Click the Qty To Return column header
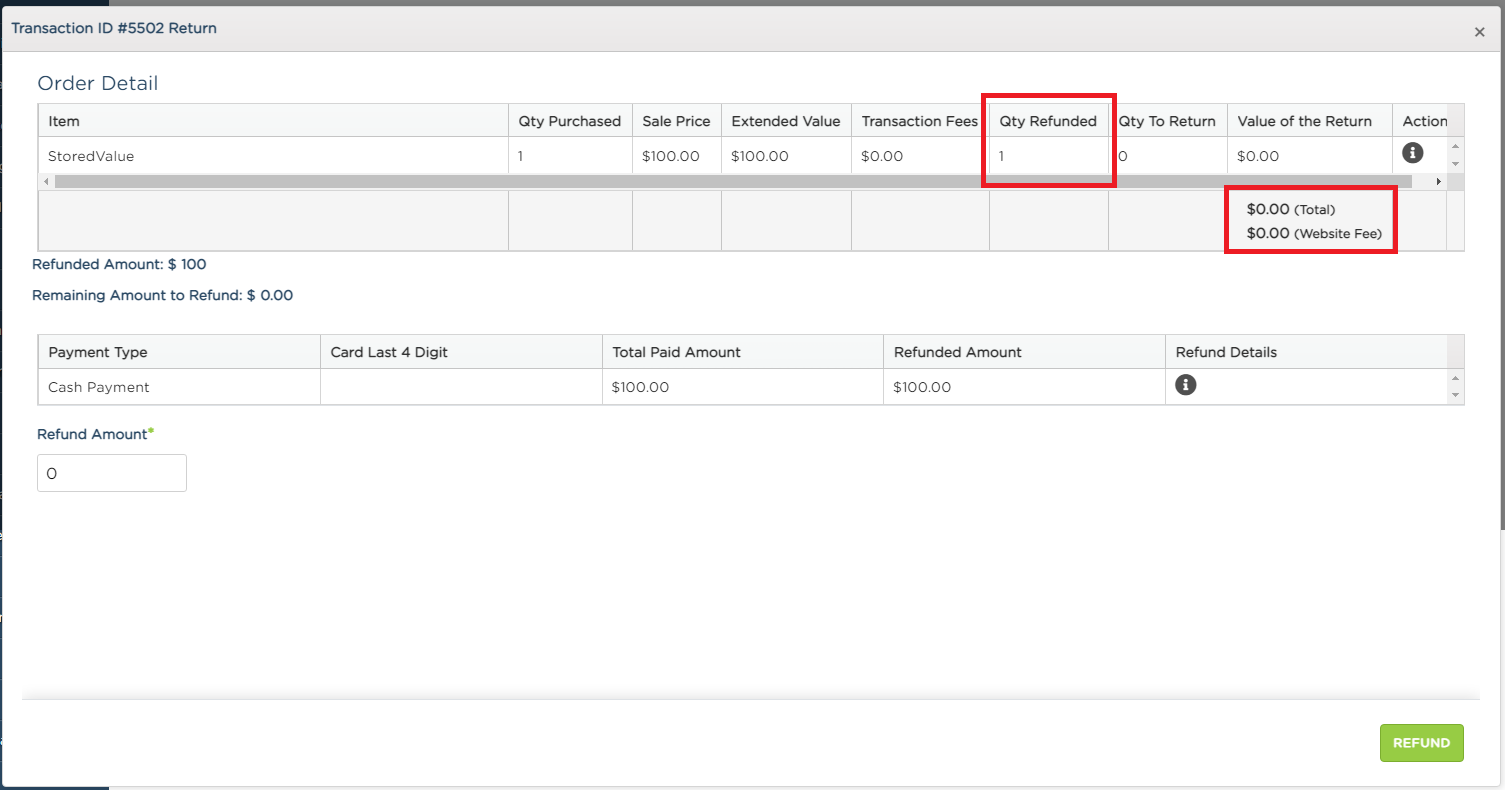This screenshot has height=790, width=1505. point(1168,121)
